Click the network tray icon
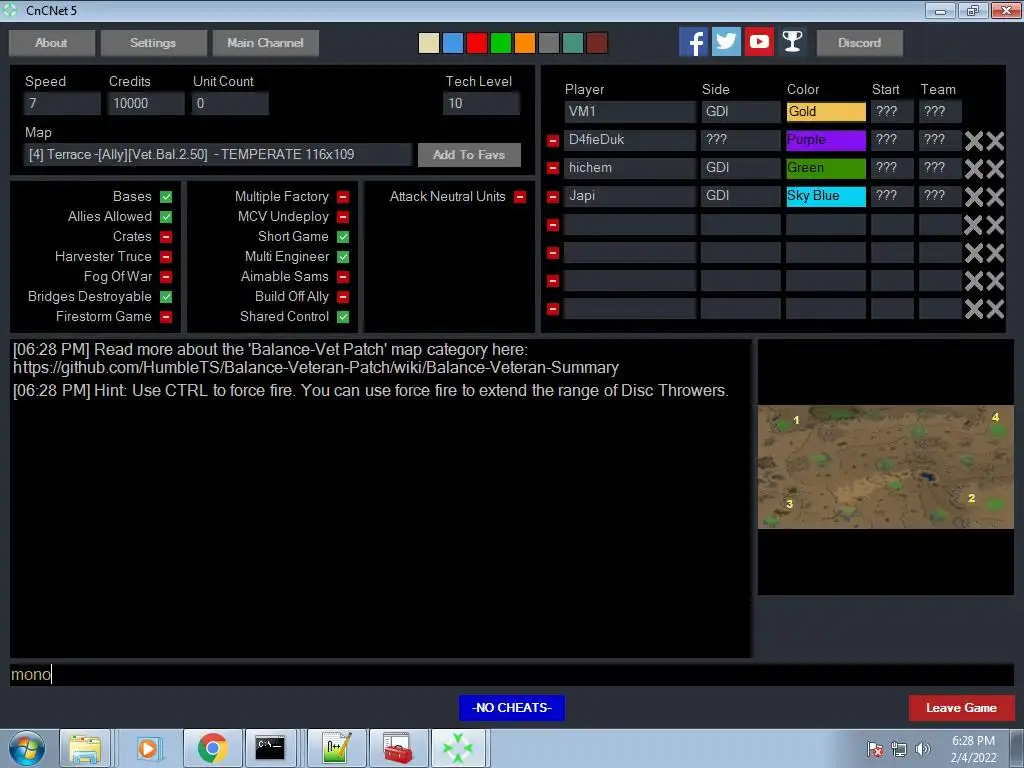 899,749
